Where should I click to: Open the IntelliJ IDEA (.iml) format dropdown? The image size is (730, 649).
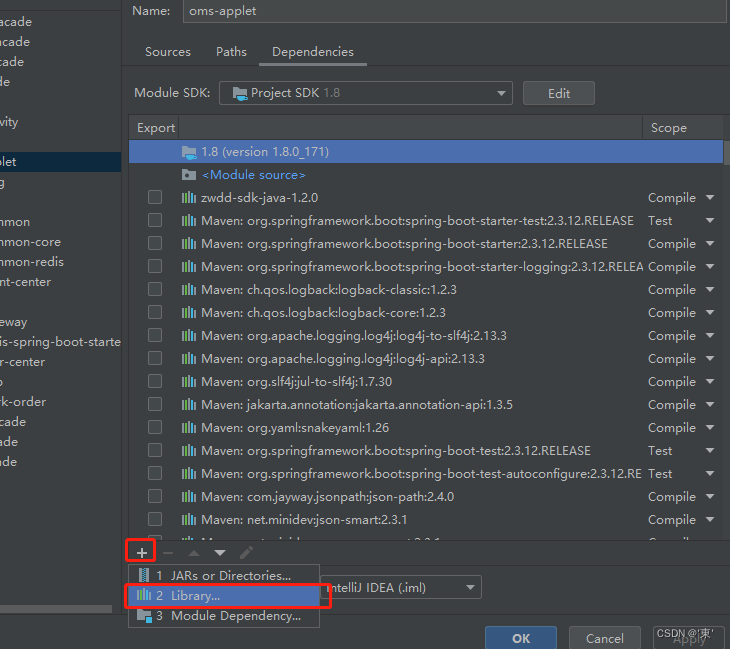click(401, 588)
